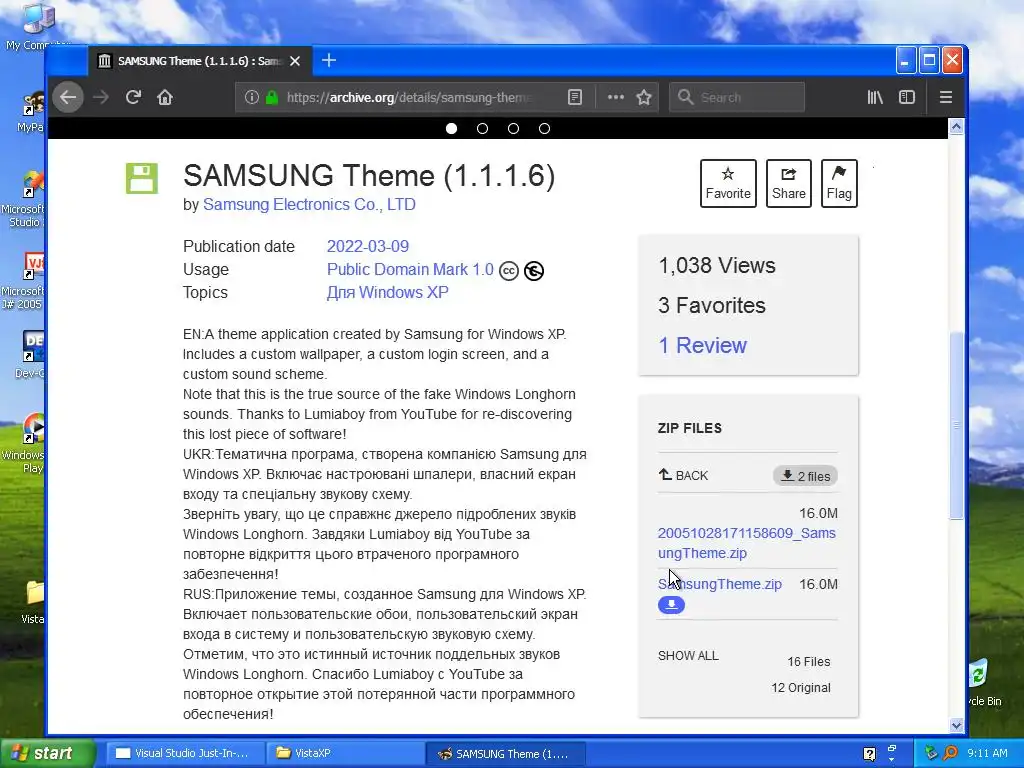Show site information icon in address bar
Viewport: 1024px width, 768px height.
251,97
